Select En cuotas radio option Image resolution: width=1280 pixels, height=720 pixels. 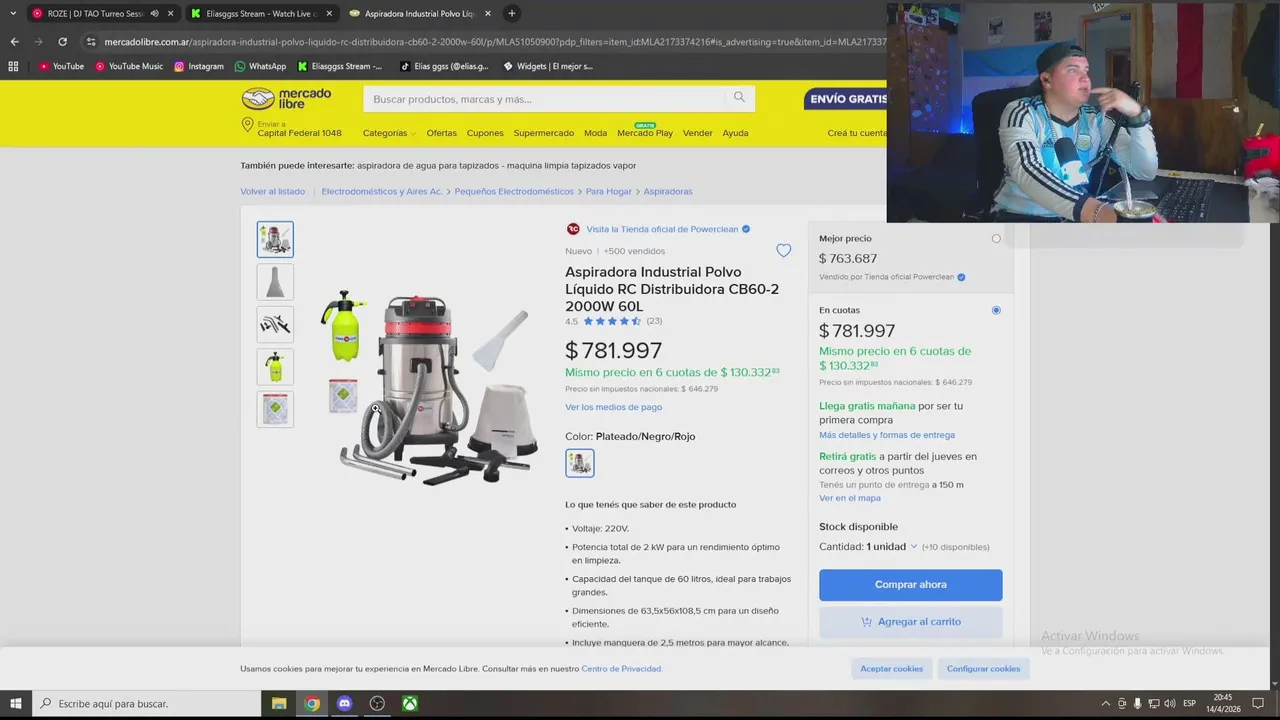point(996,310)
